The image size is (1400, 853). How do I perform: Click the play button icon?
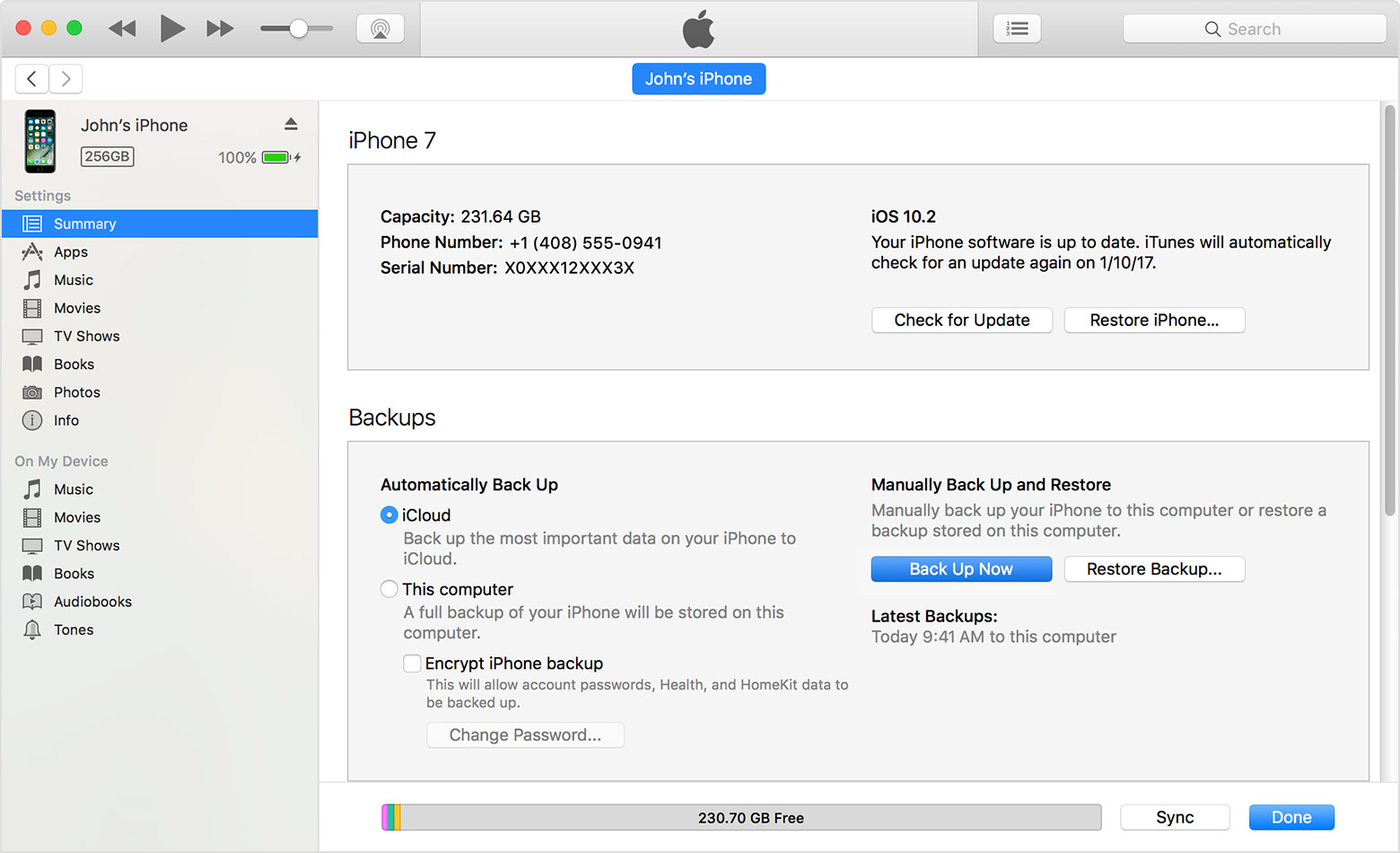tap(171, 29)
